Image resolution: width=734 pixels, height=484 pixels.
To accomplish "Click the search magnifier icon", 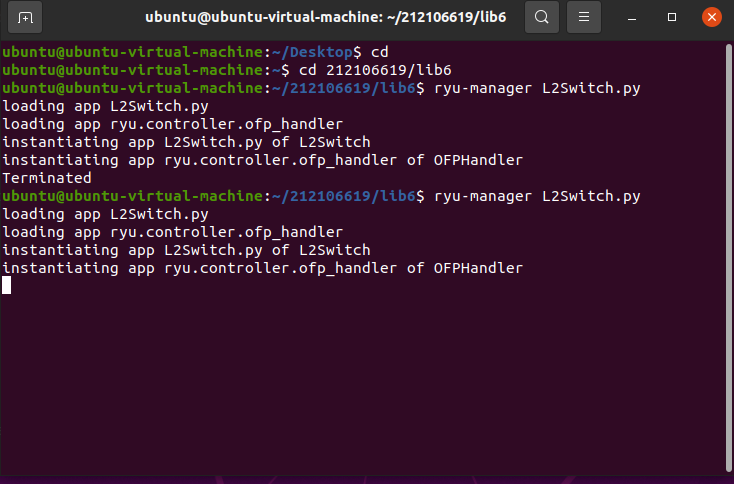I will click(x=541, y=17).
